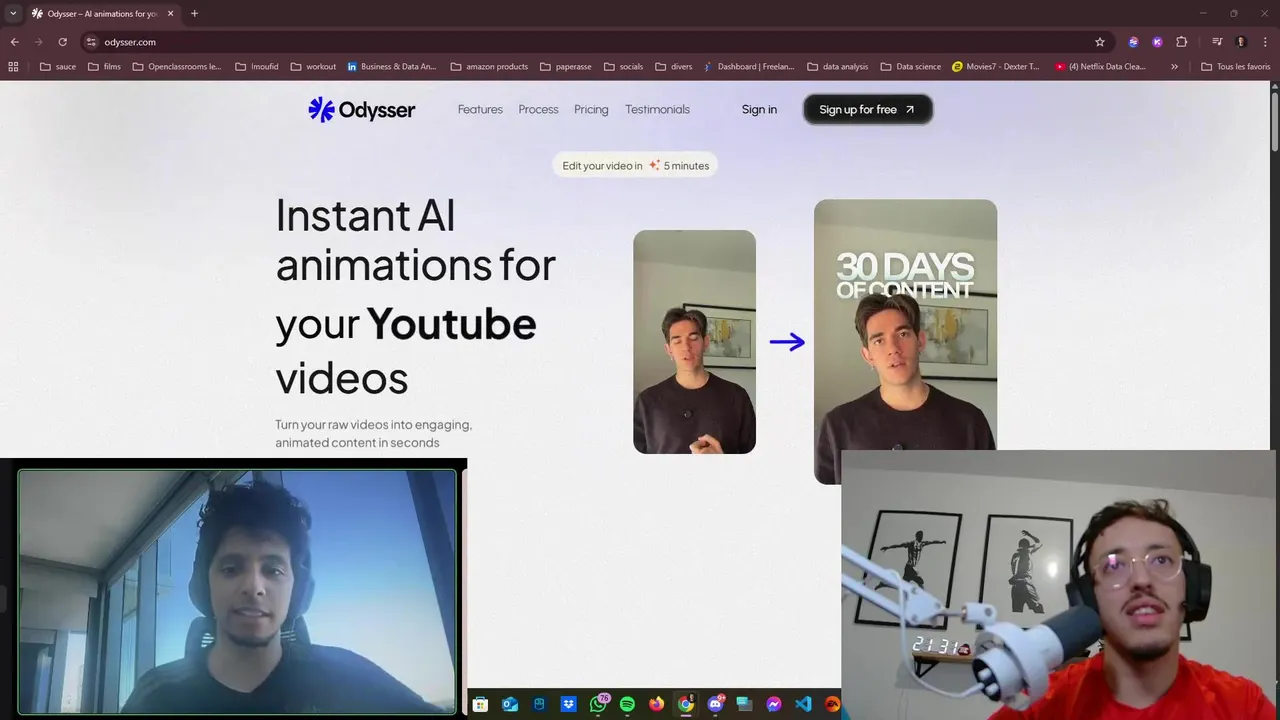
Task: Launch Firefox from the taskbar
Action: 656,704
